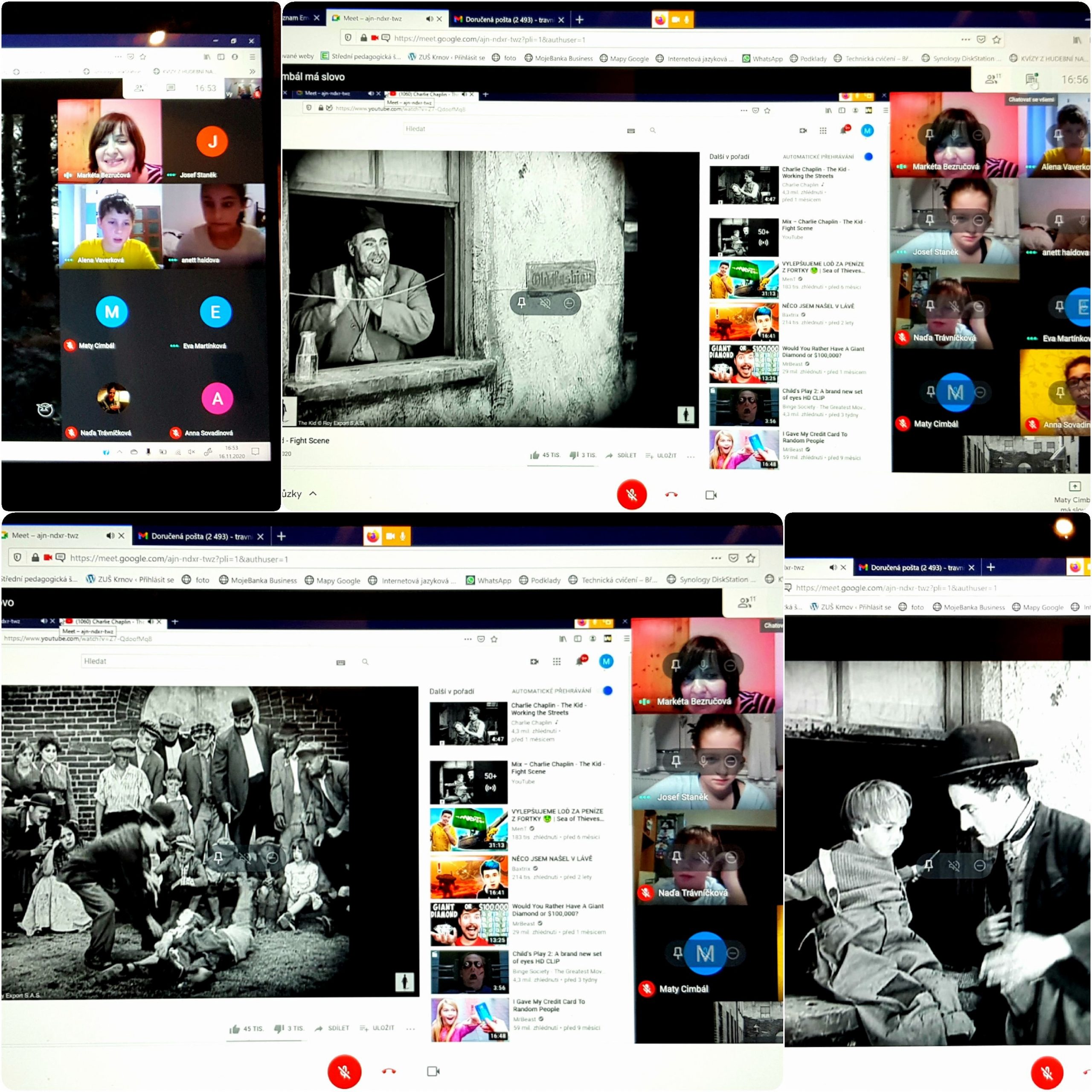Open Windows notification center in top-left photo
The width and height of the screenshot is (1092, 1092).
[x=256, y=451]
